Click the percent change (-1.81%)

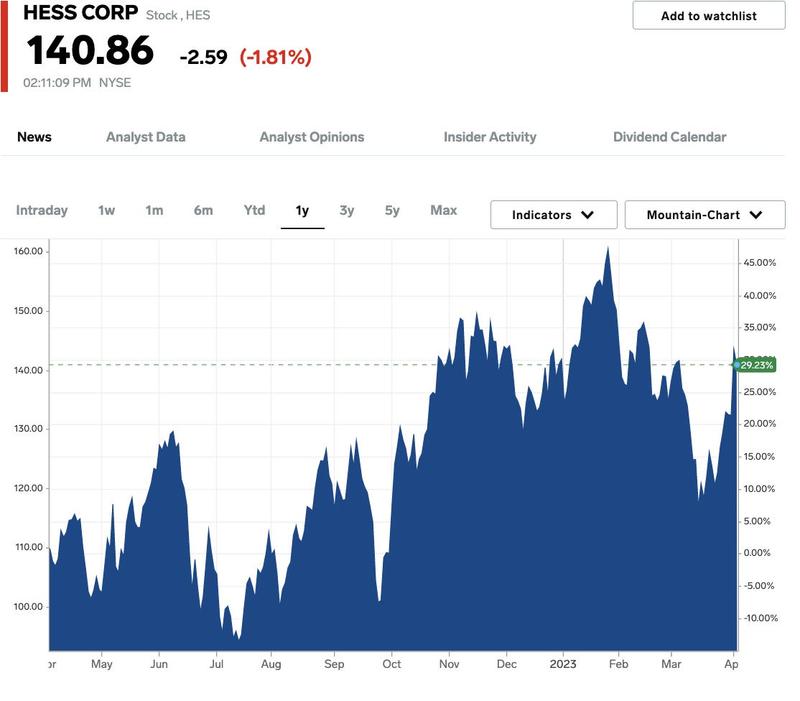coord(276,57)
